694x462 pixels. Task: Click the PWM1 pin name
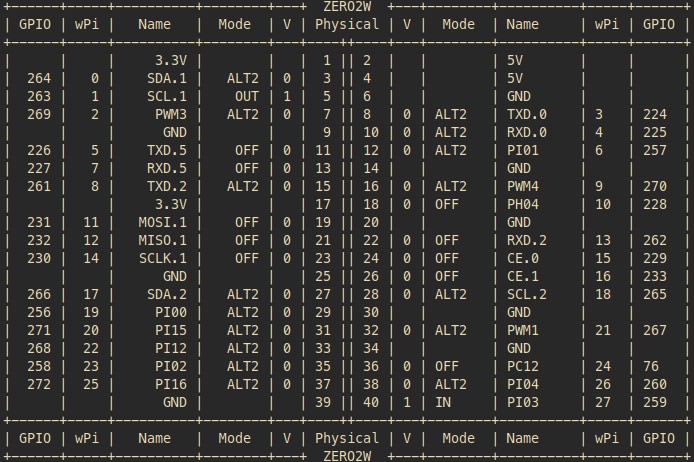click(523, 330)
